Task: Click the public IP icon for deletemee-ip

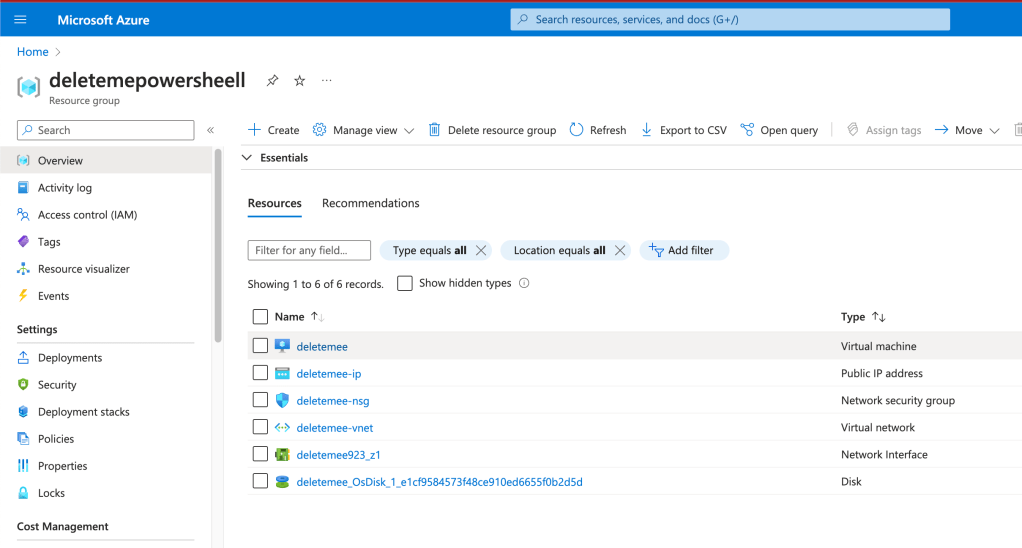Action: click(x=282, y=373)
